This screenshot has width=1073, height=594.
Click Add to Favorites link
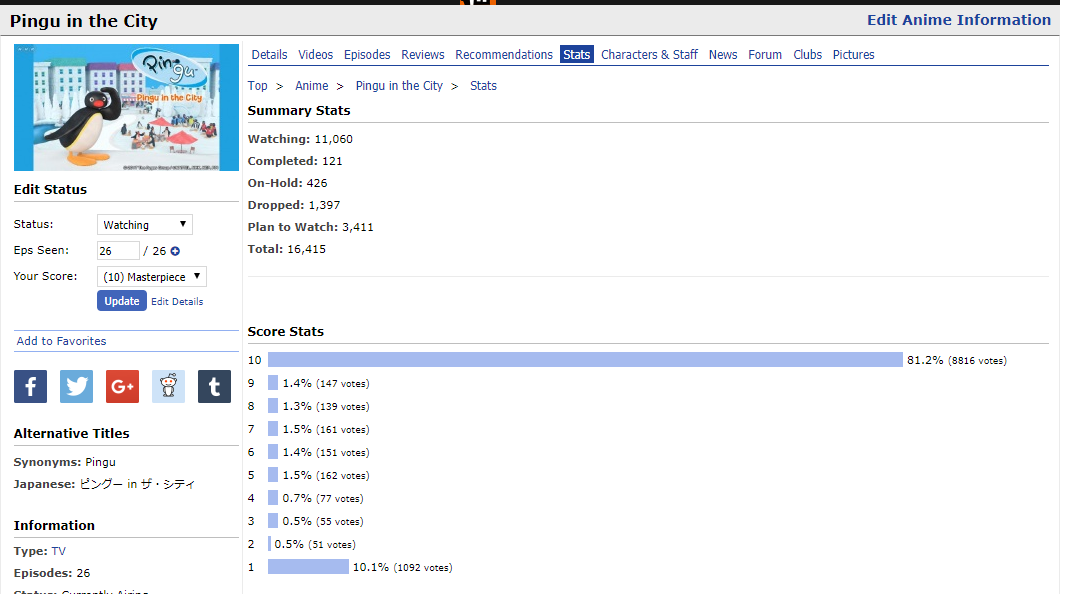[x=61, y=341]
